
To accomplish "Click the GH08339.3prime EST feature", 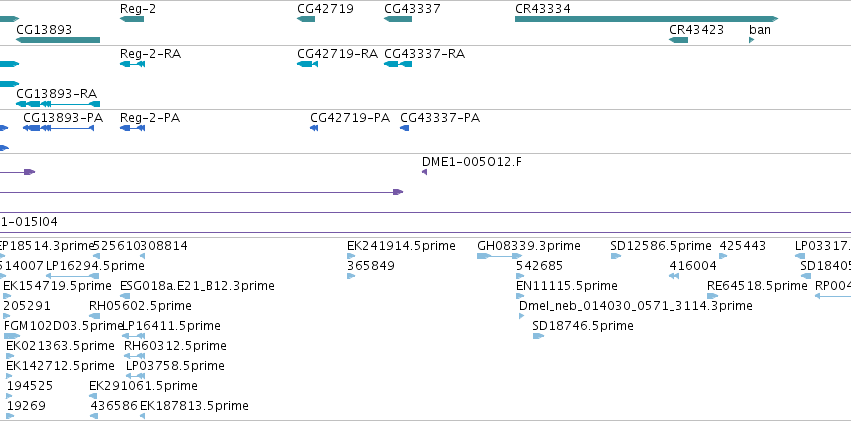I will (499, 256).
